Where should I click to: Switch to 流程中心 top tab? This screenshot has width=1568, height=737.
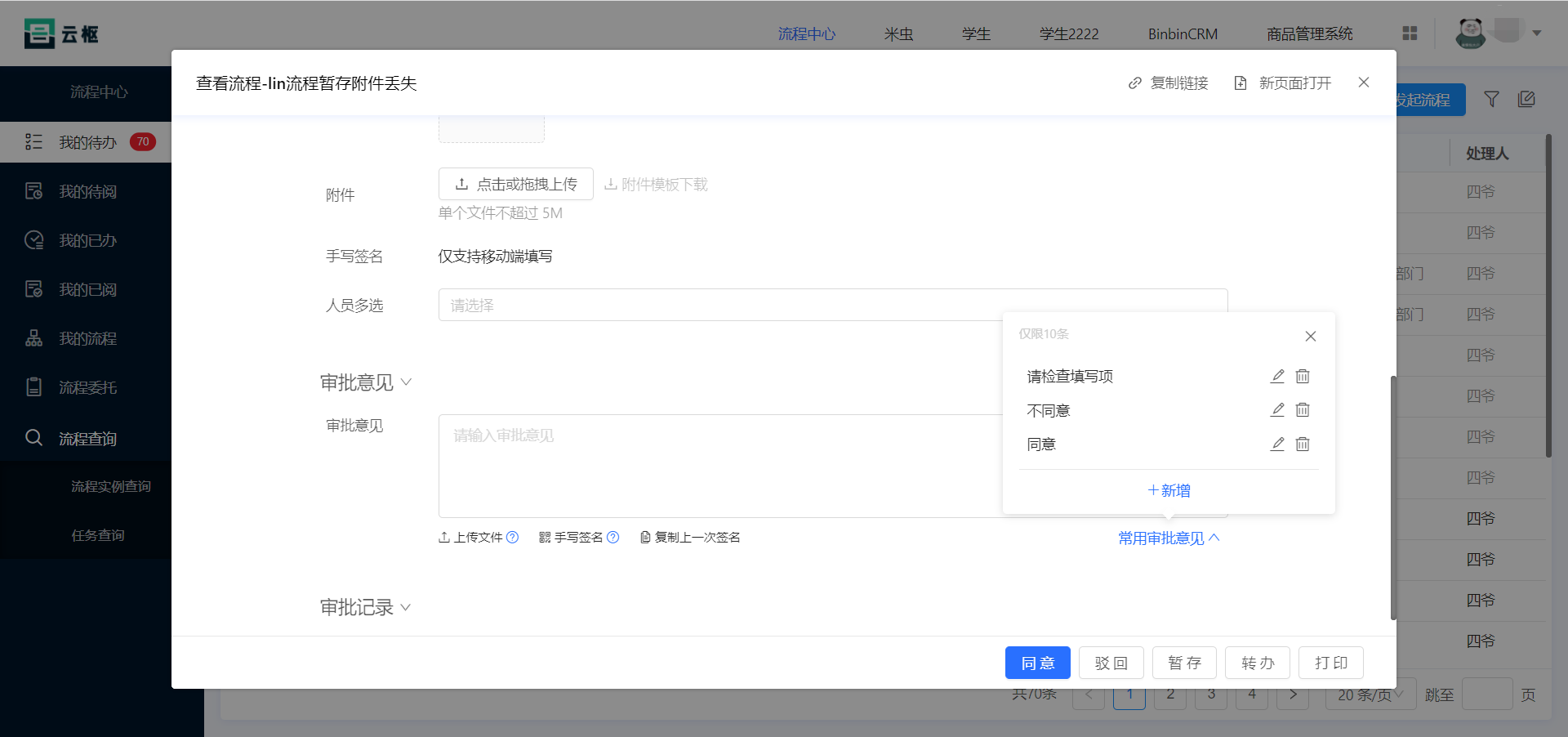(x=807, y=33)
